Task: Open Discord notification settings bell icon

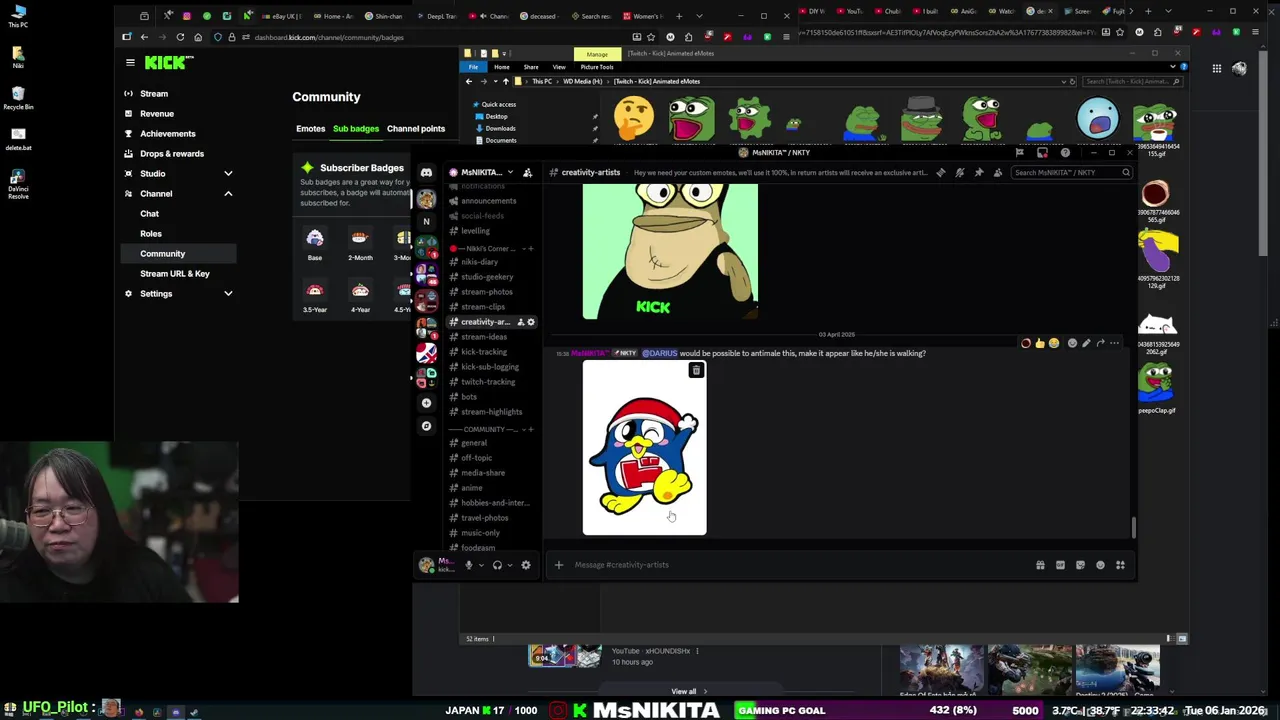Action: (x=959, y=172)
